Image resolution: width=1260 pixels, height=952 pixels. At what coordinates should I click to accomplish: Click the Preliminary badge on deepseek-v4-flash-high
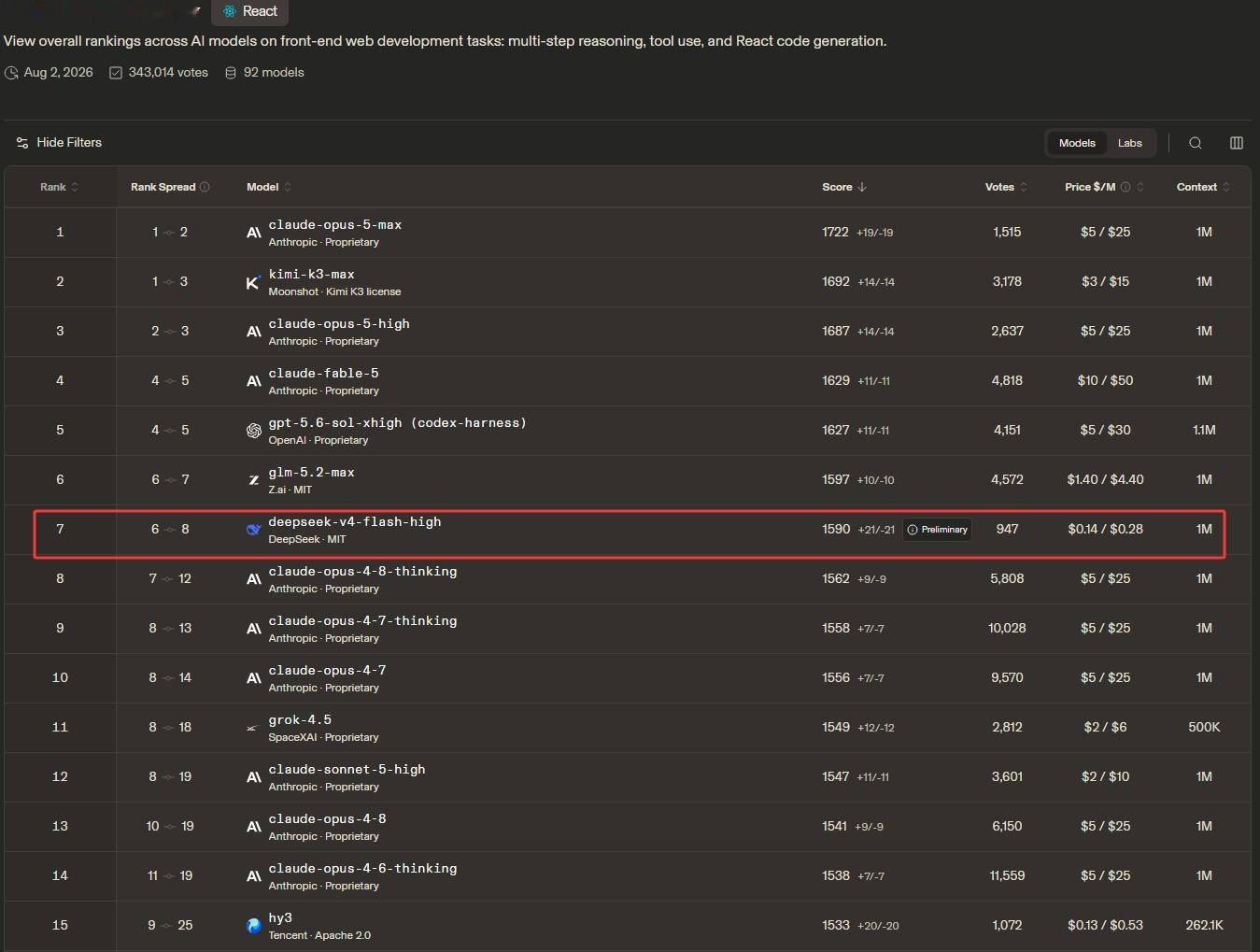point(938,530)
